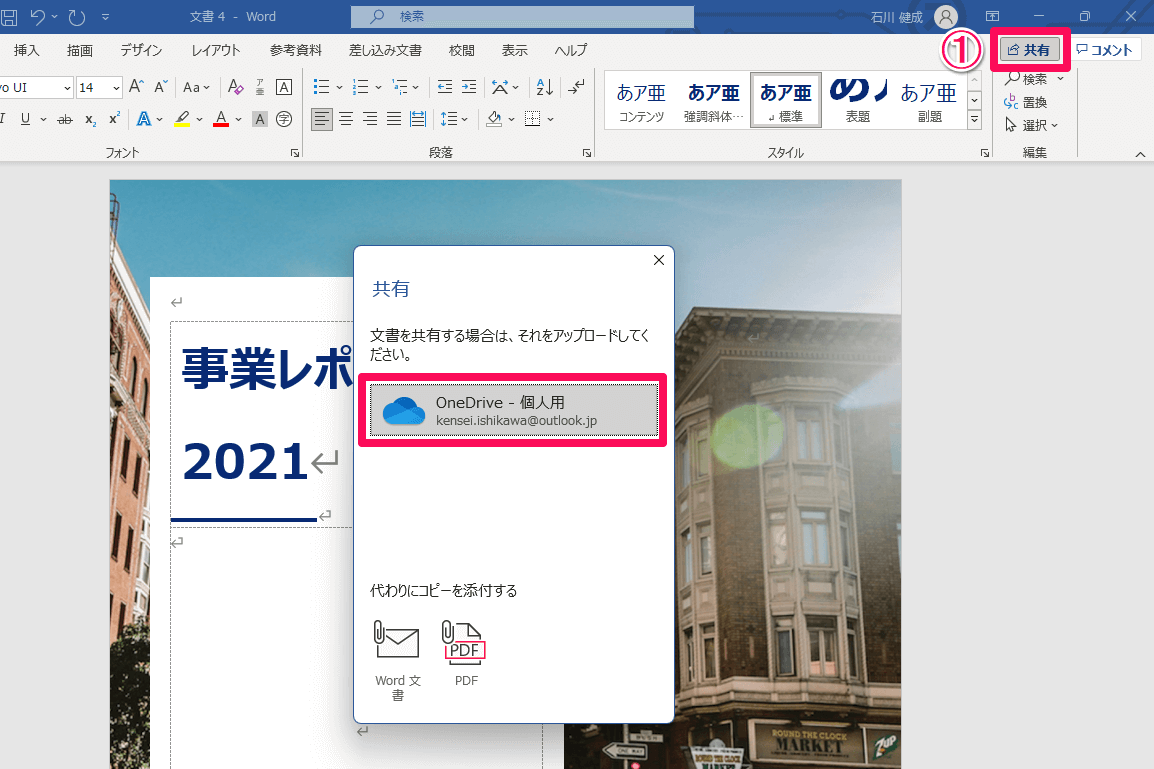Apply the red font color swatch

[x=219, y=119]
